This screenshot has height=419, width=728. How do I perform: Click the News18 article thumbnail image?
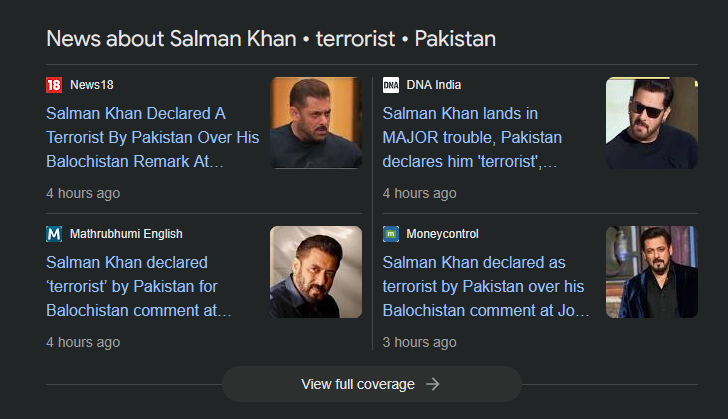click(316, 123)
